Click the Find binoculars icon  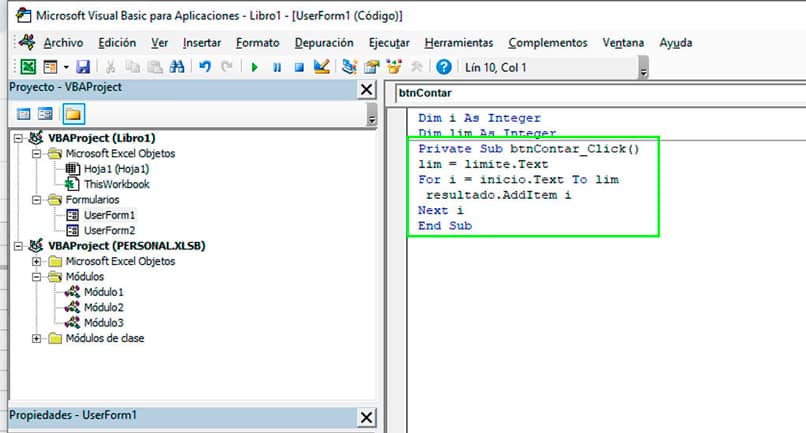pos(177,67)
